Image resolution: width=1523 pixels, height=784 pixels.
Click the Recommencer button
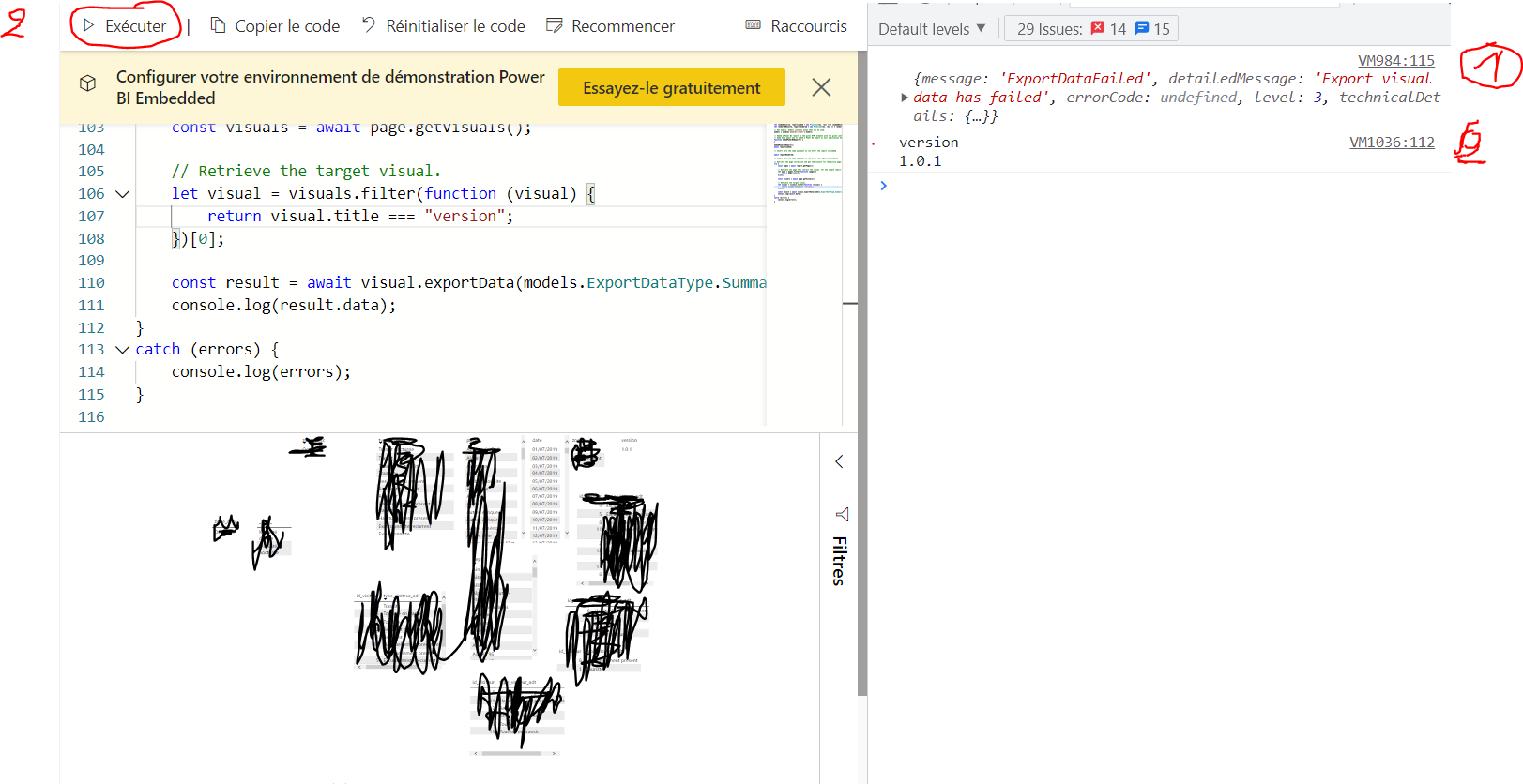tap(610, 26)
